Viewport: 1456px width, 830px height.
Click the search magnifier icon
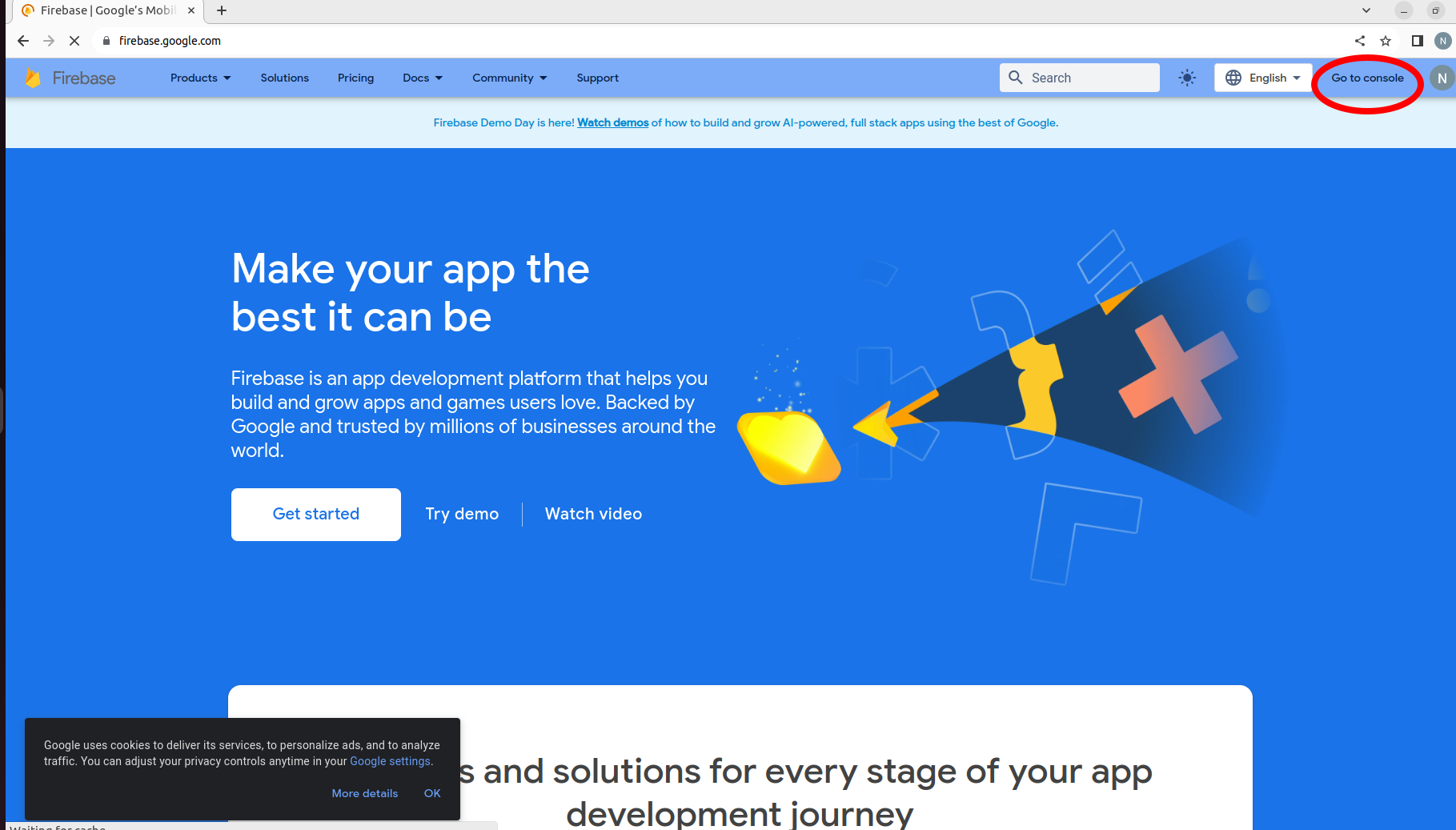1015,78
